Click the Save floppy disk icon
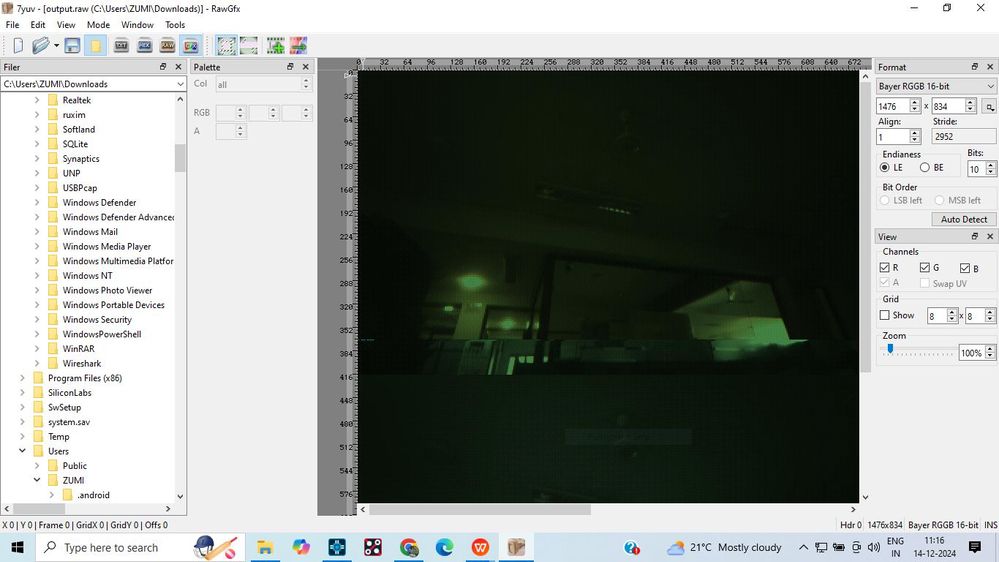 click(73, 45)
